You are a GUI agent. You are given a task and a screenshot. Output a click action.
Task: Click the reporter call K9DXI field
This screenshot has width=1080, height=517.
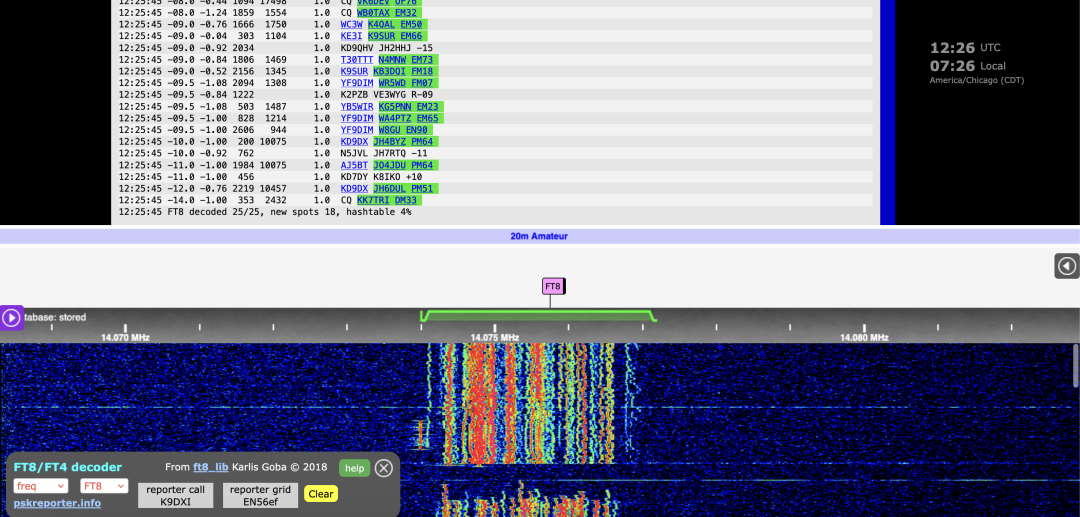[176, 496]
